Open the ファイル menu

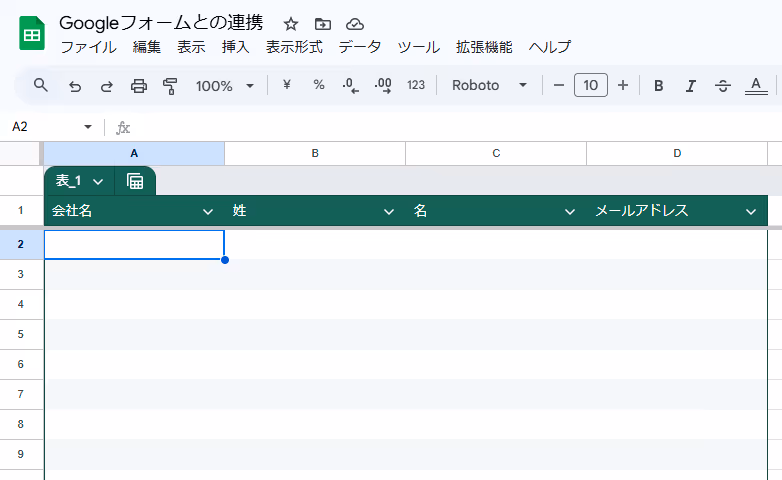[88, 47]
